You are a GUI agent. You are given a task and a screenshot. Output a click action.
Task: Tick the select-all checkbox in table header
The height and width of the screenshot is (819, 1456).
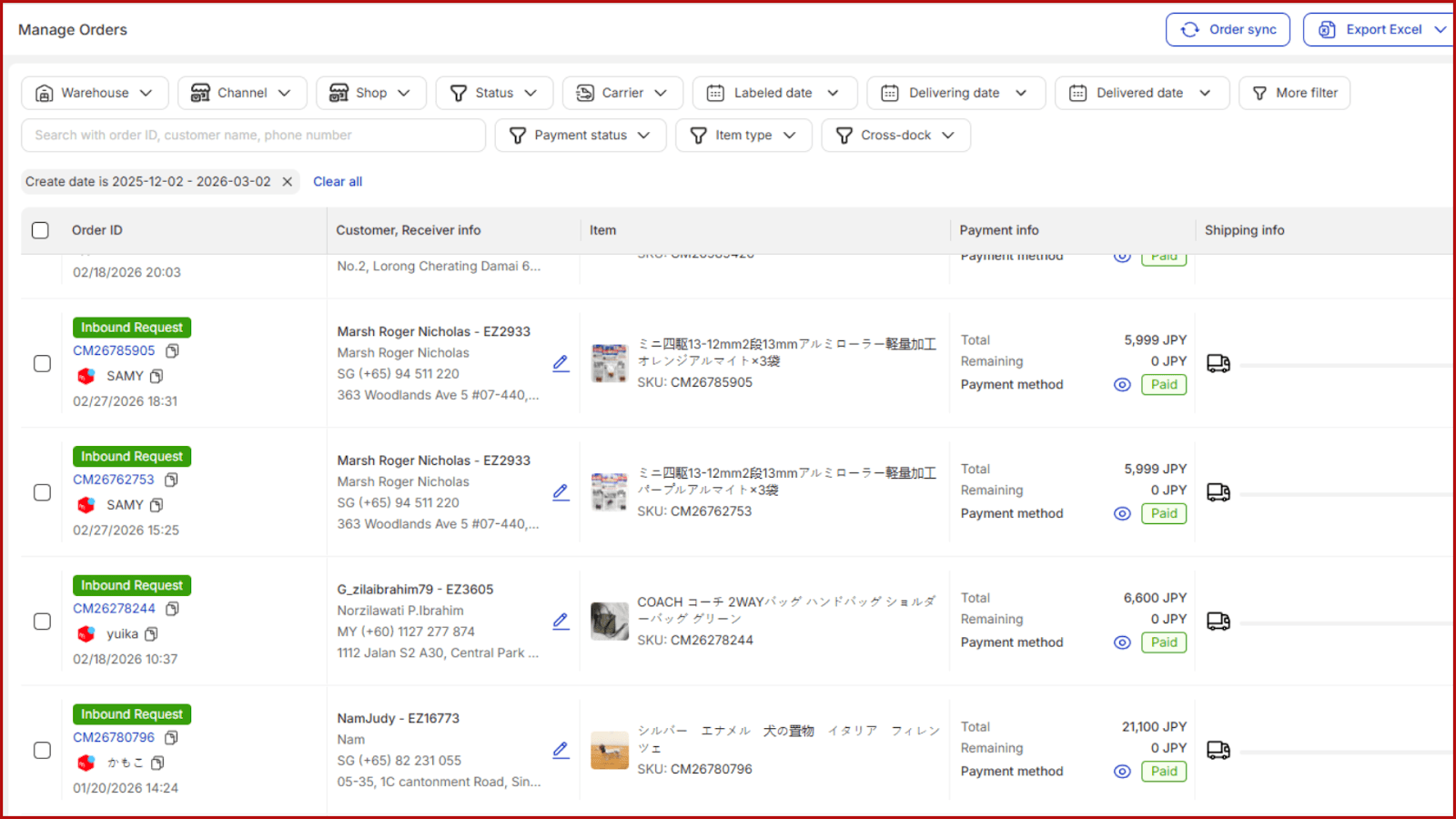[x=40, y=230]
